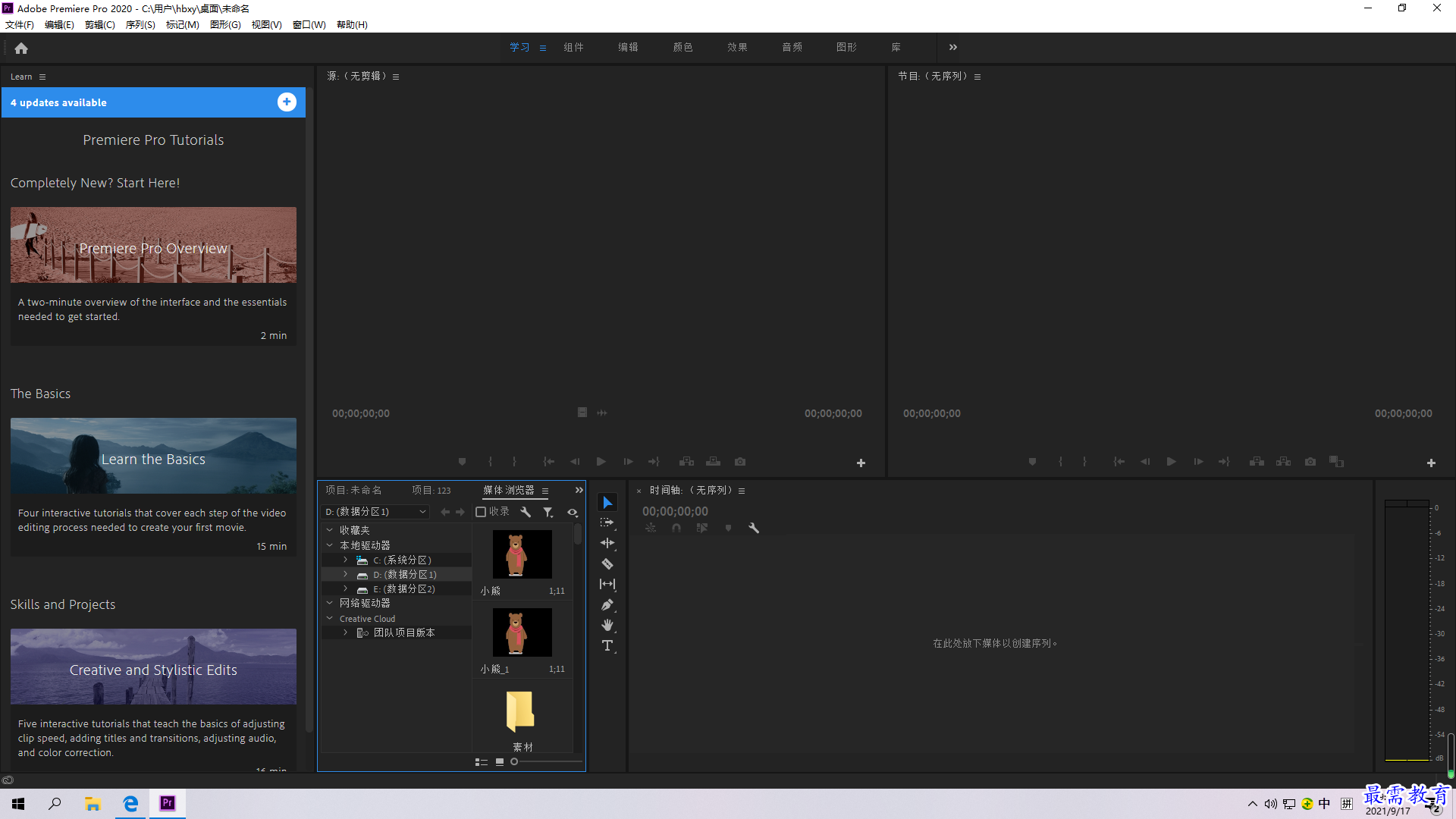The width and height of the screenshot is (1456, 819).
Task: Open the 序列(S) menu
Action: coord(140,24)
